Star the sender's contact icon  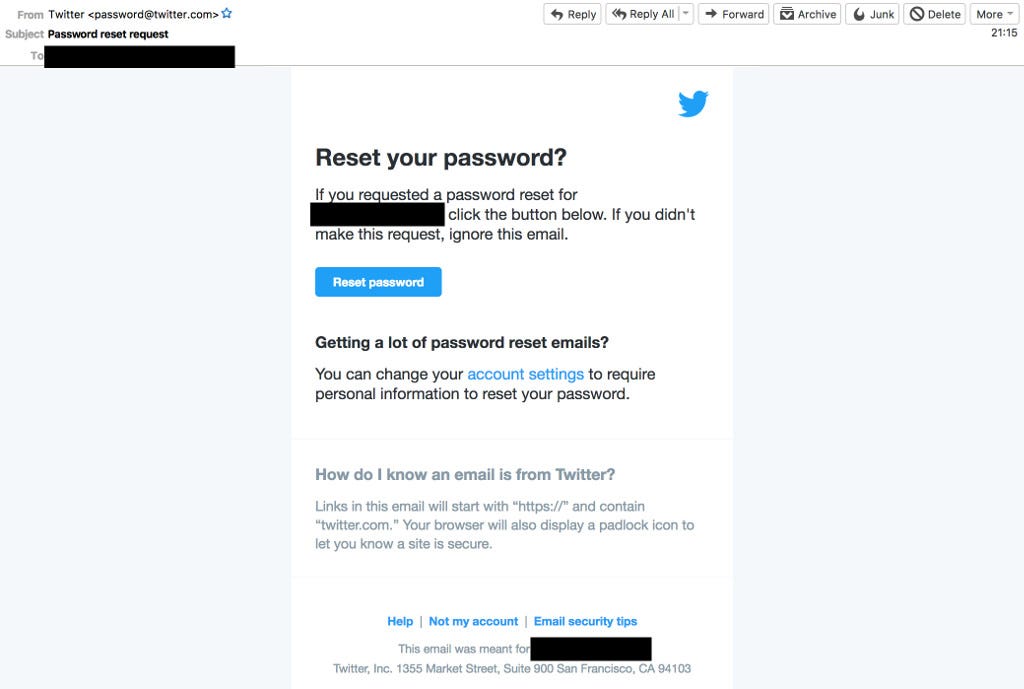point(227,13)
